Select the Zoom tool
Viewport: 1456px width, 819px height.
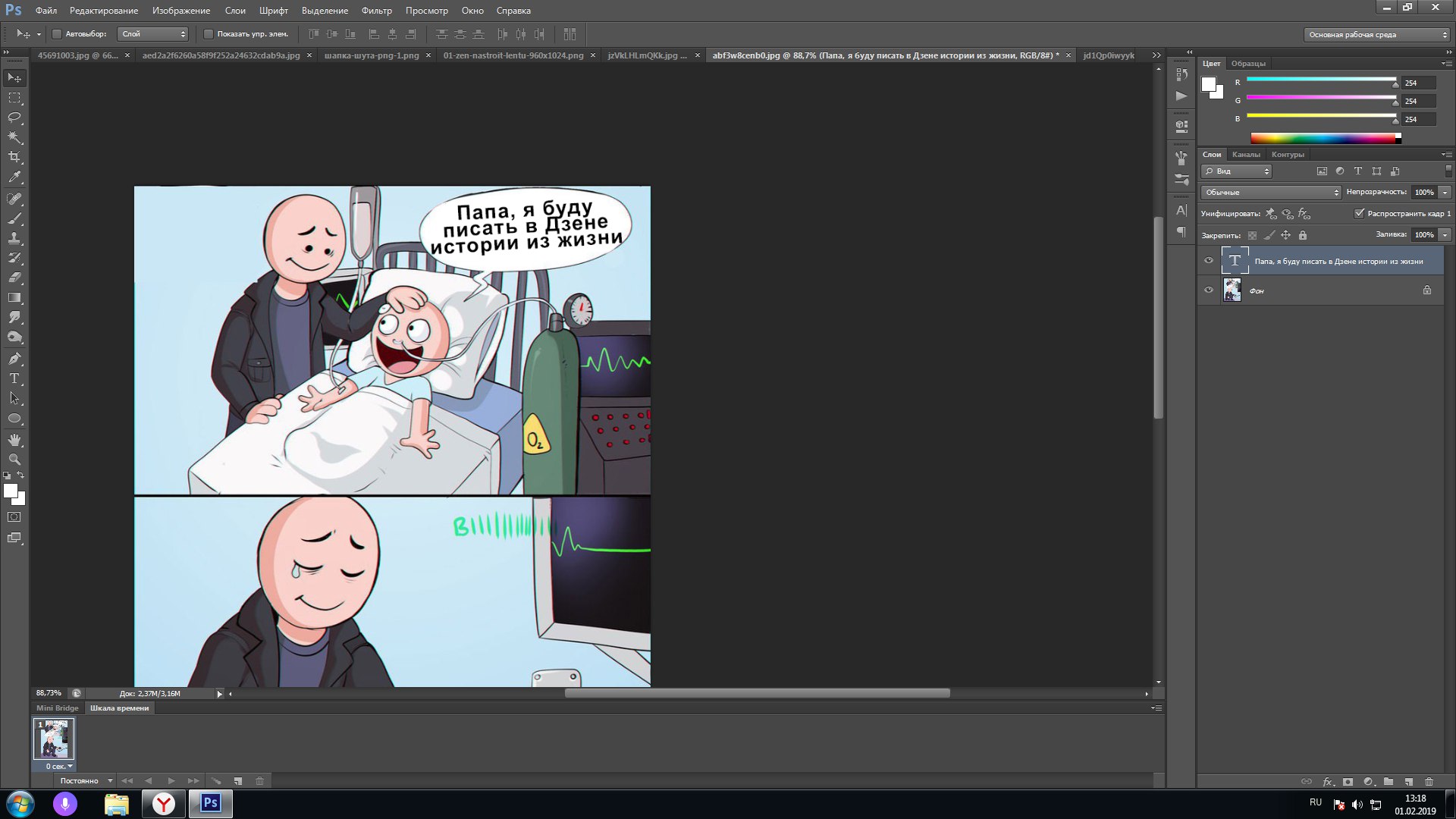tap(14, 460)
